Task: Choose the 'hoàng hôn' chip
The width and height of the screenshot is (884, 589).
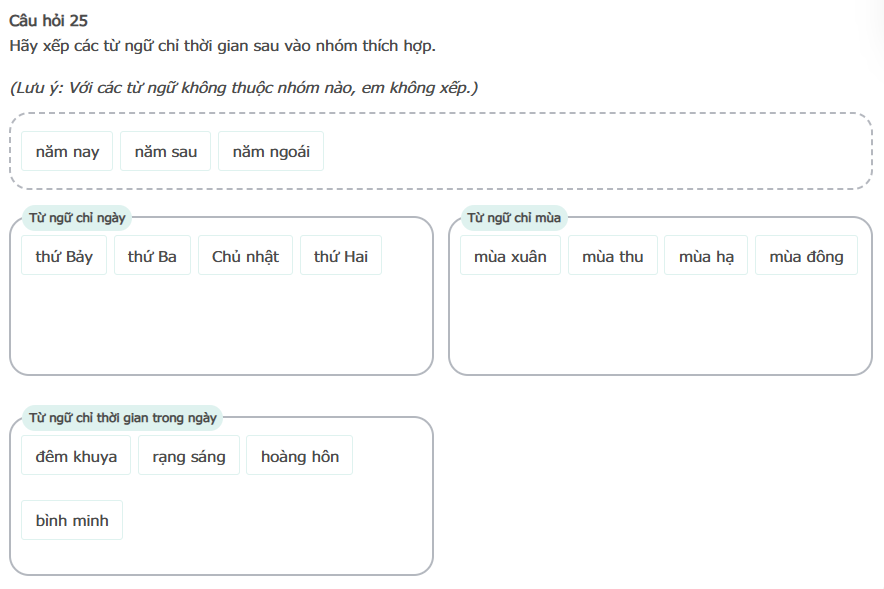Action: pyautogui.click(x=300, y=456)
